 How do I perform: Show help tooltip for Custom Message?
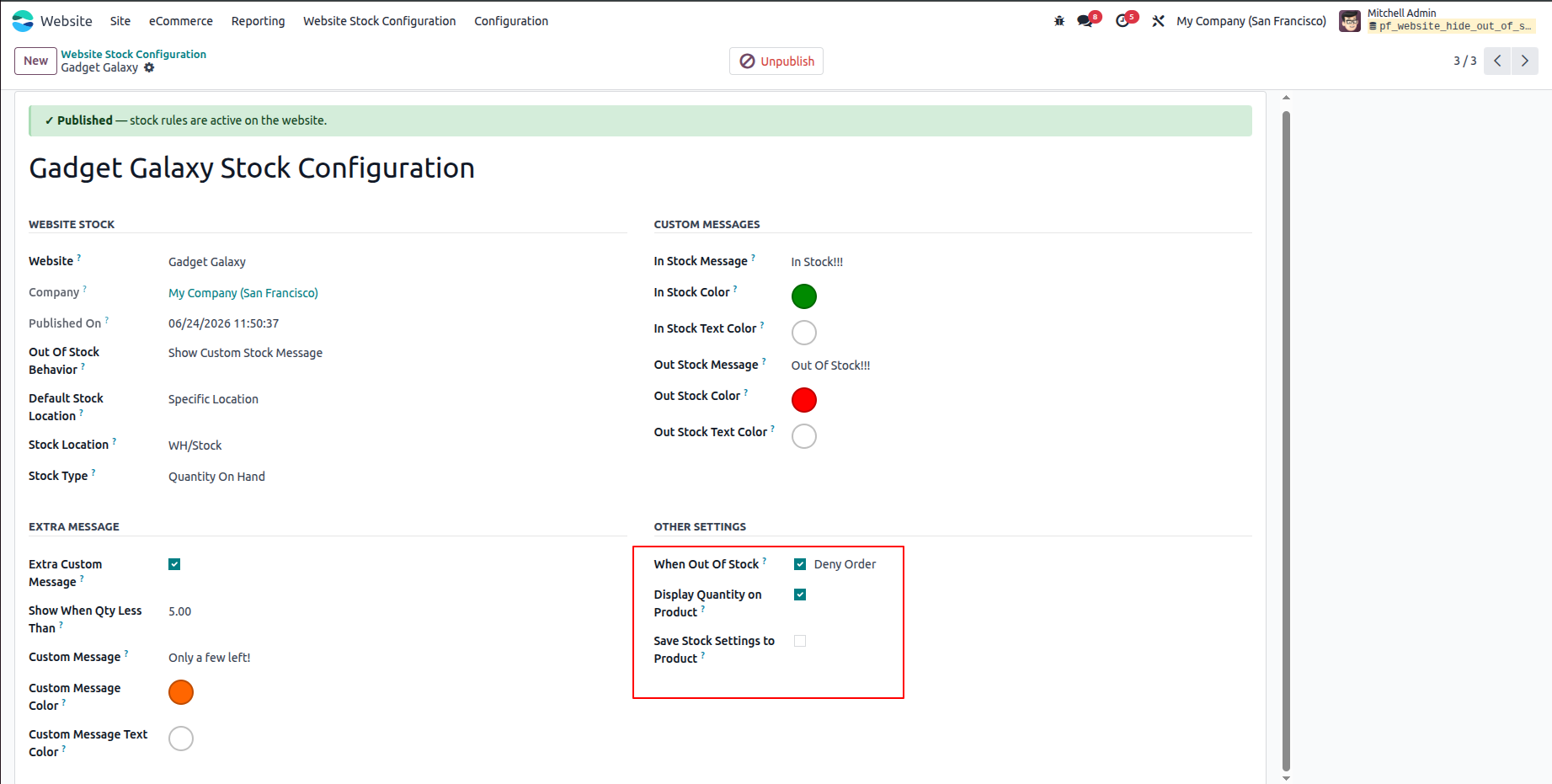(126, 653)
